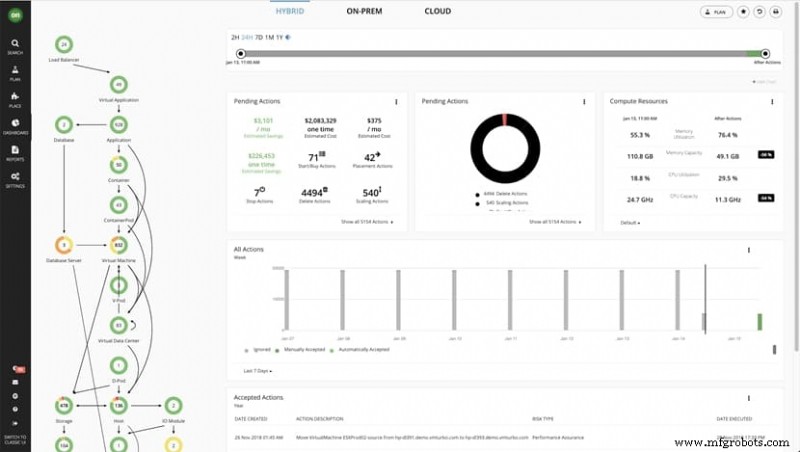This screenshot has height=452, width=800.
Task: Select the D-Pod supply chain node
Action: [118, 366]
